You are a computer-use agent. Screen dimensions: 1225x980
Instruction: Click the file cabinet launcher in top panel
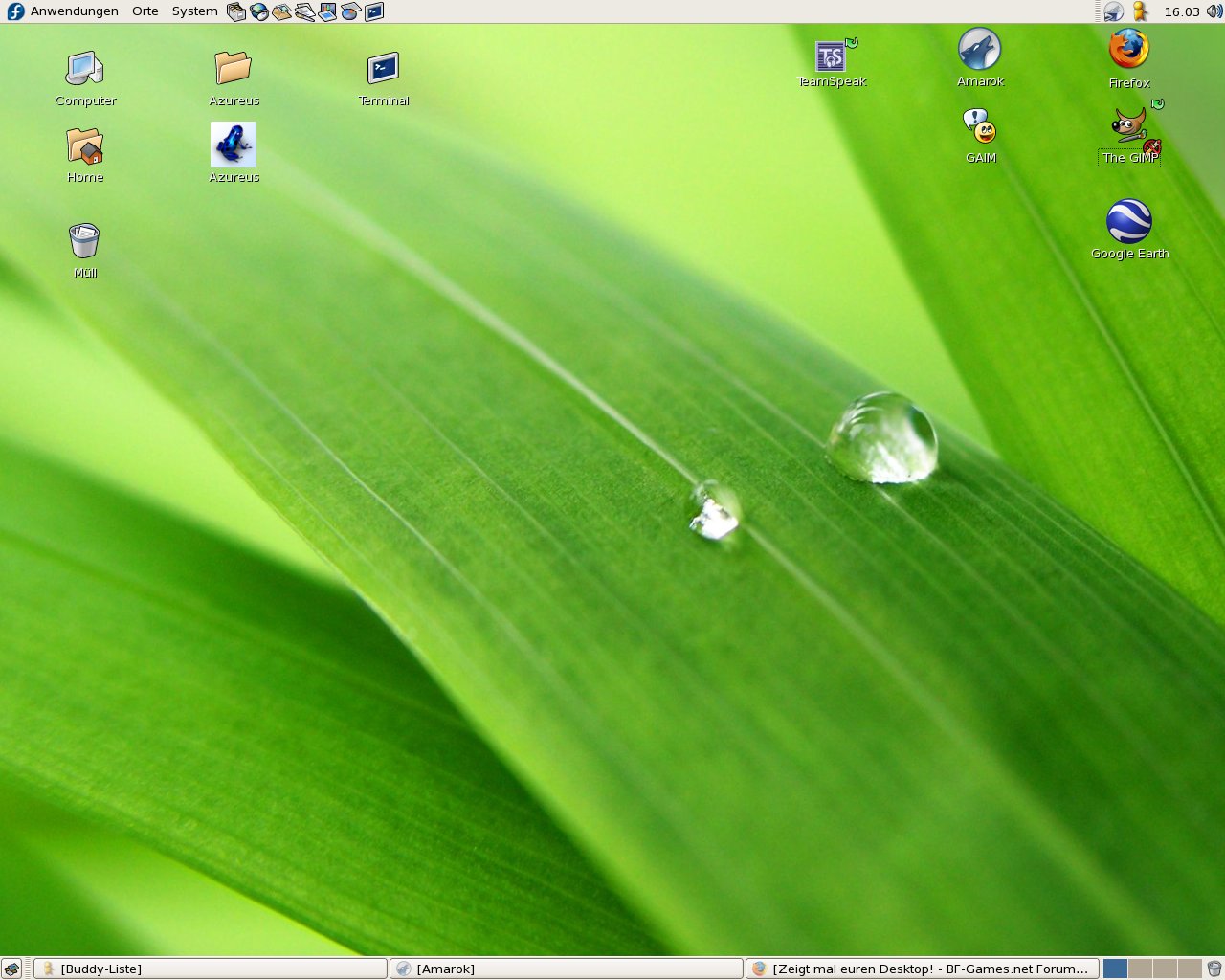[x=236, y=11]
